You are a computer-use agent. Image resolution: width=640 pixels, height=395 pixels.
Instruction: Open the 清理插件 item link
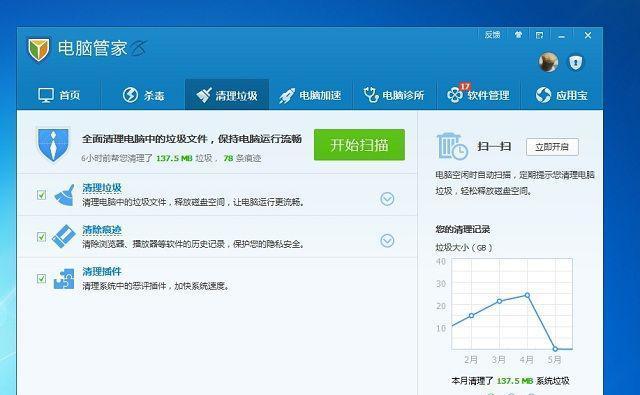coord(102,271)
